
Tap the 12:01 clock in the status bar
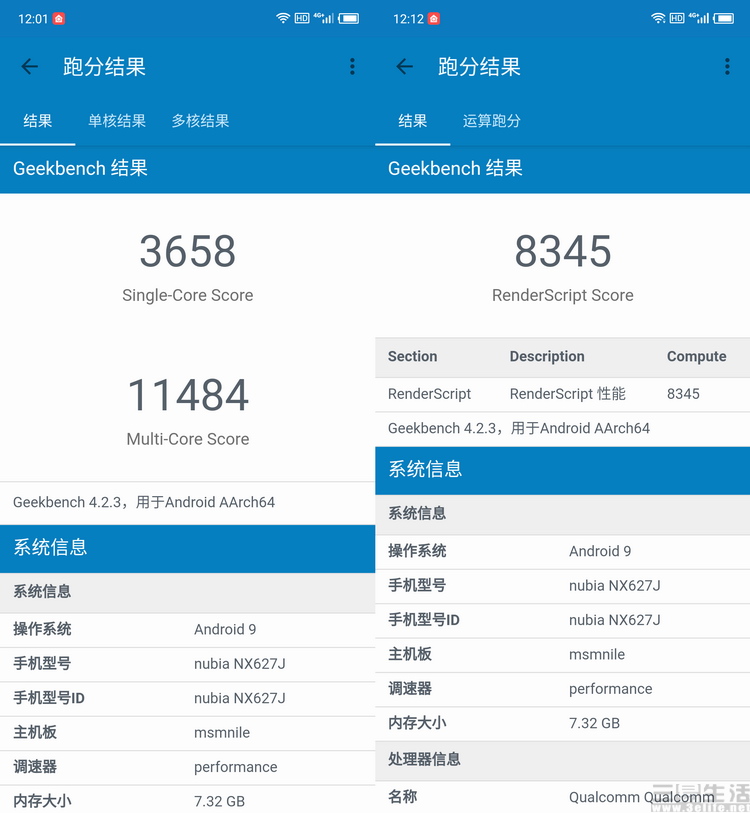pos(33,19)
